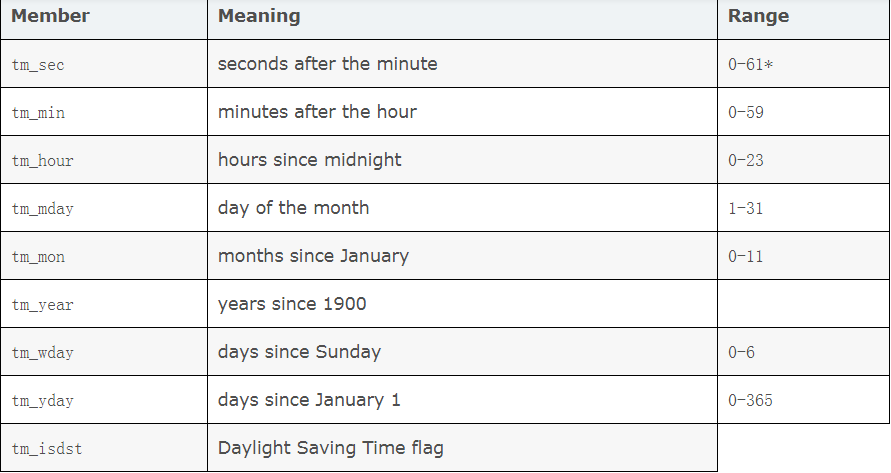891x473 pixels.
Task: Click 'hours since midnight' meaning cell
Action: 463,160
